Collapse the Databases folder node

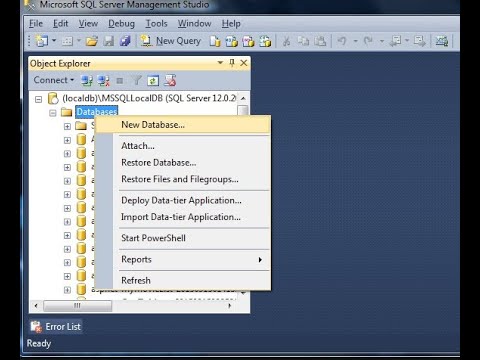click(53, 113)
